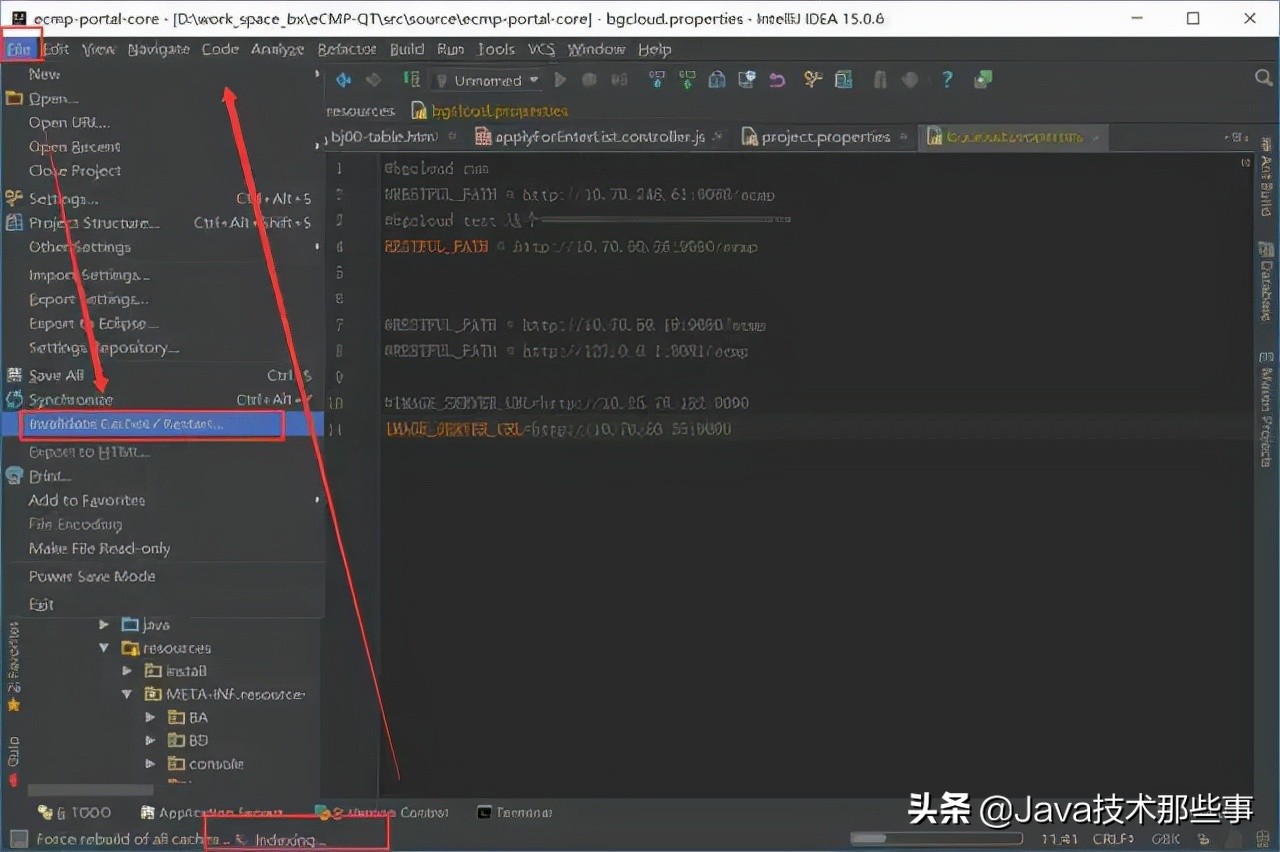The image size is (1280, 852).
Task: Choose Save All menu entry
Action: coord(162,375)
